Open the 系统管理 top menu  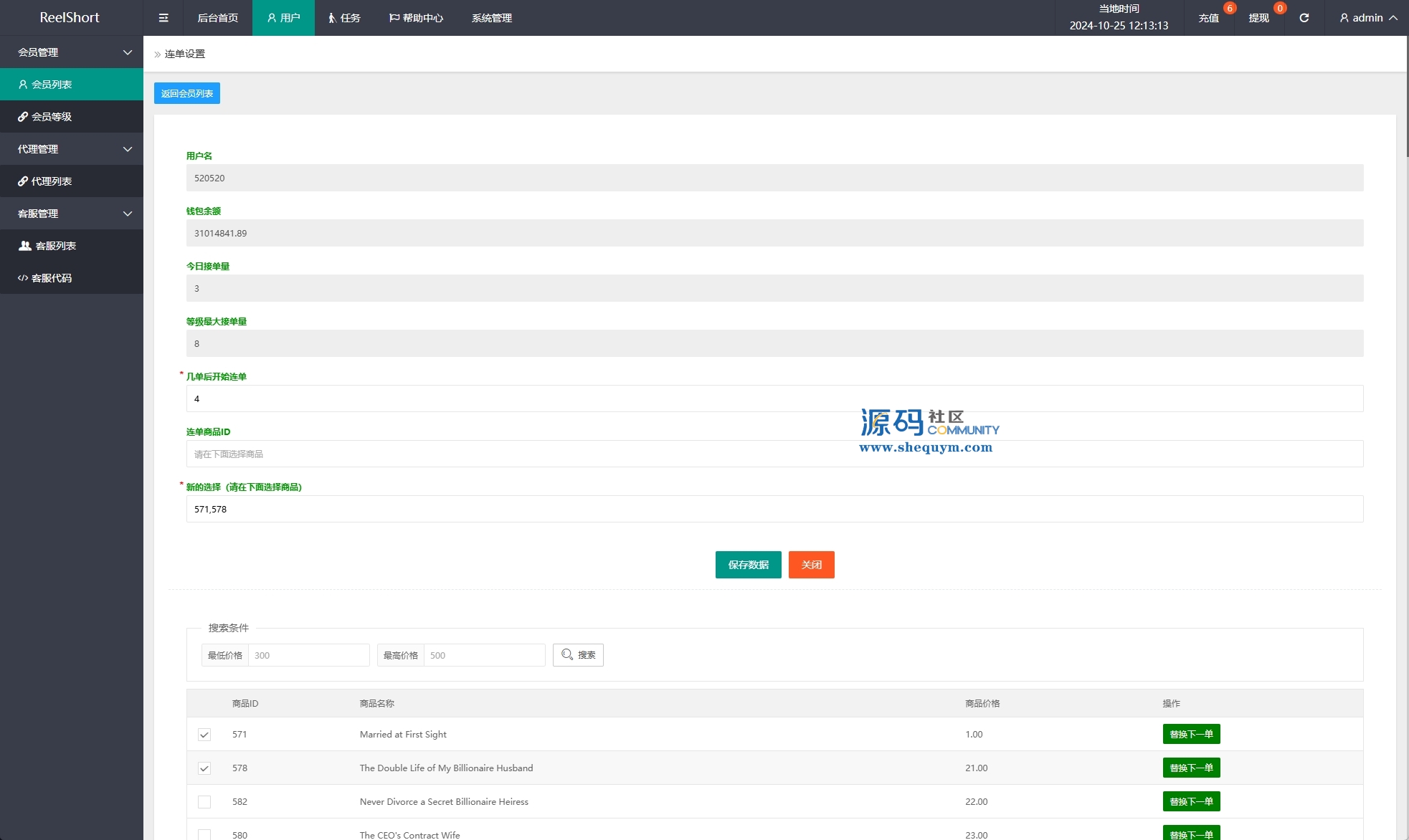point(492,18)
